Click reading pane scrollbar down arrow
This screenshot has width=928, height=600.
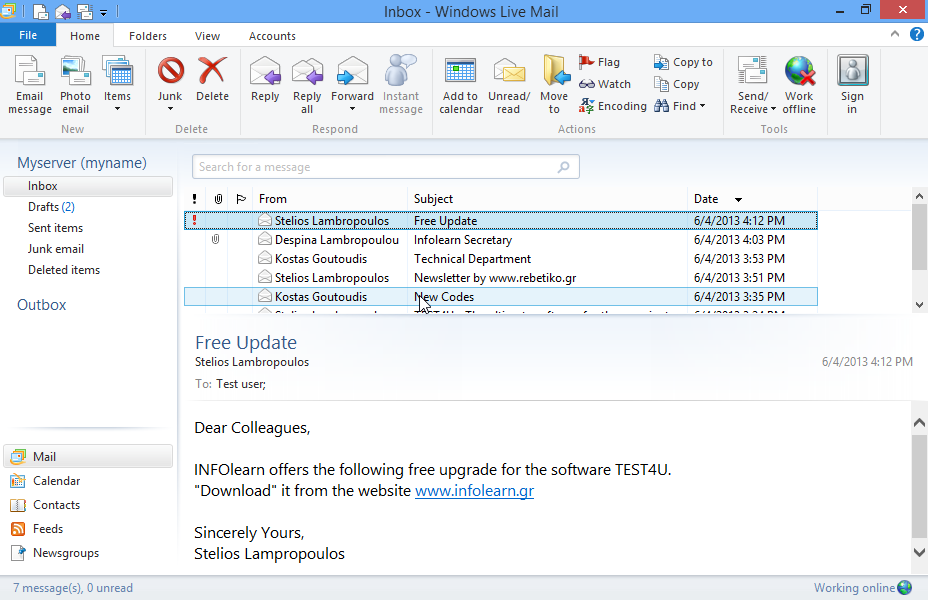pos(919,552)
